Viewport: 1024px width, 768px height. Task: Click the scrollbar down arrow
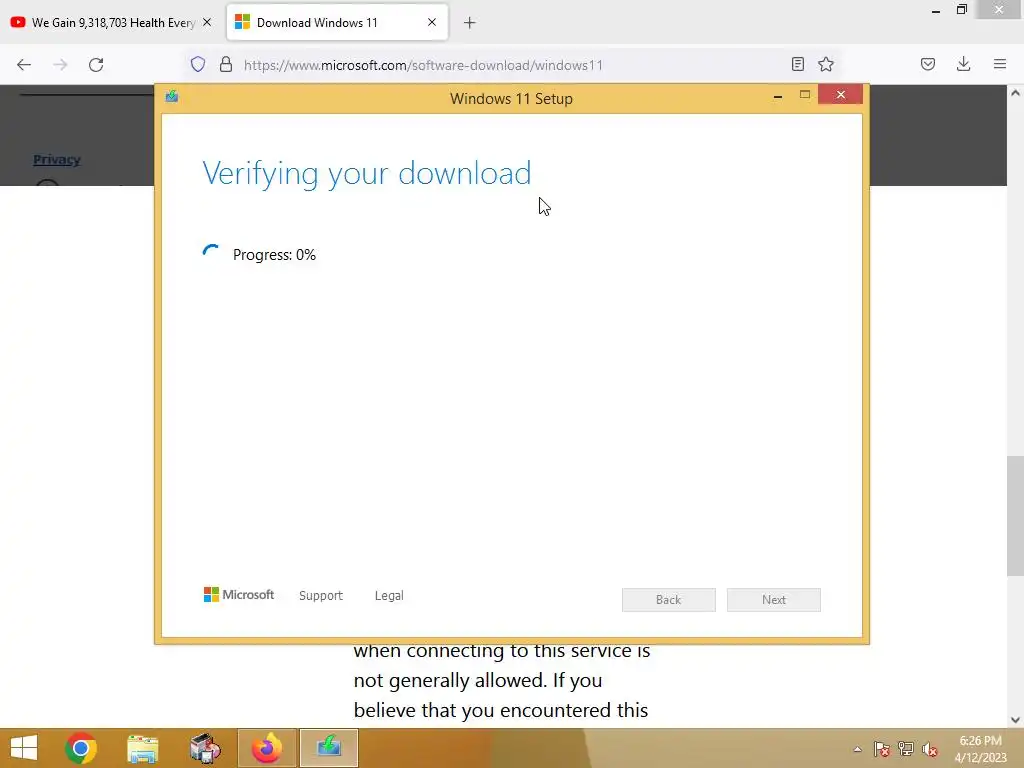click(x=1015, y=720)
